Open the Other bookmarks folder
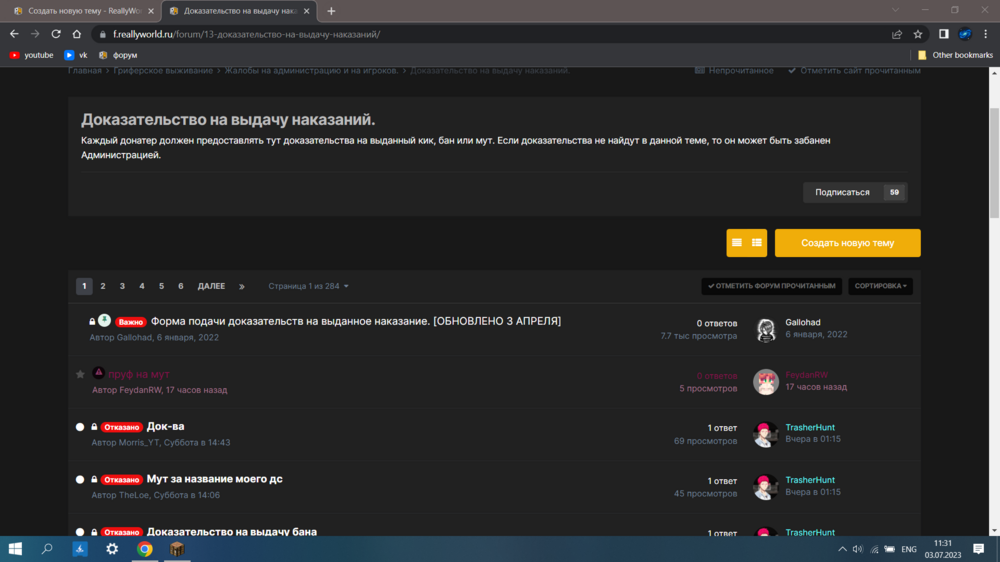This screenshot has width=1000, height=562. click(x=955, y=55)
